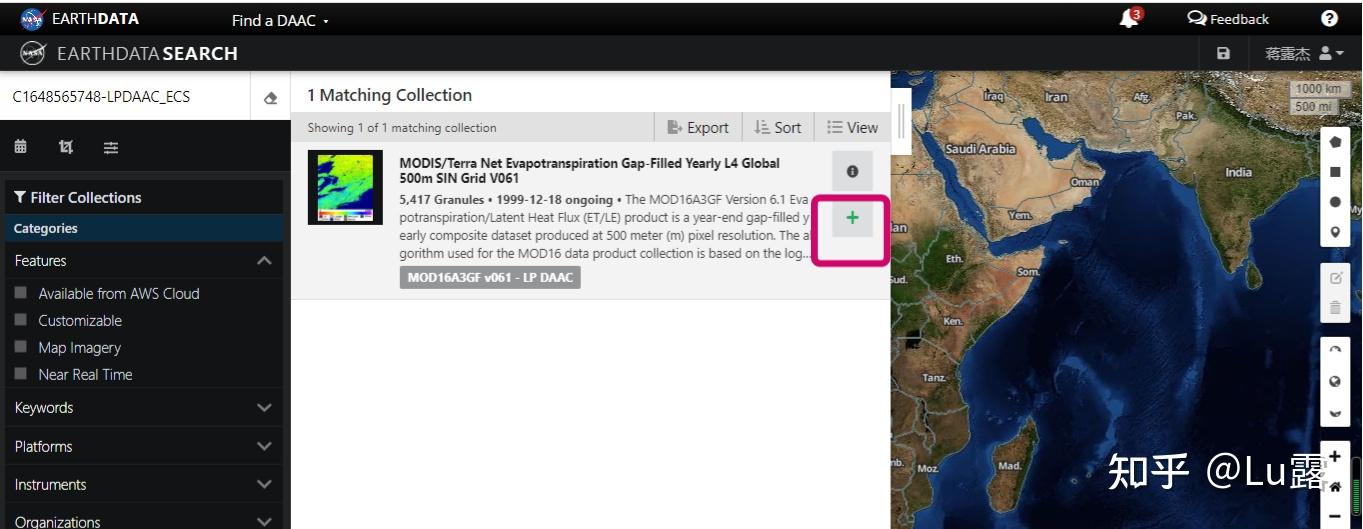Zoom out on the map
The height and width of the screenshot is (529, 1363).
1335,515
